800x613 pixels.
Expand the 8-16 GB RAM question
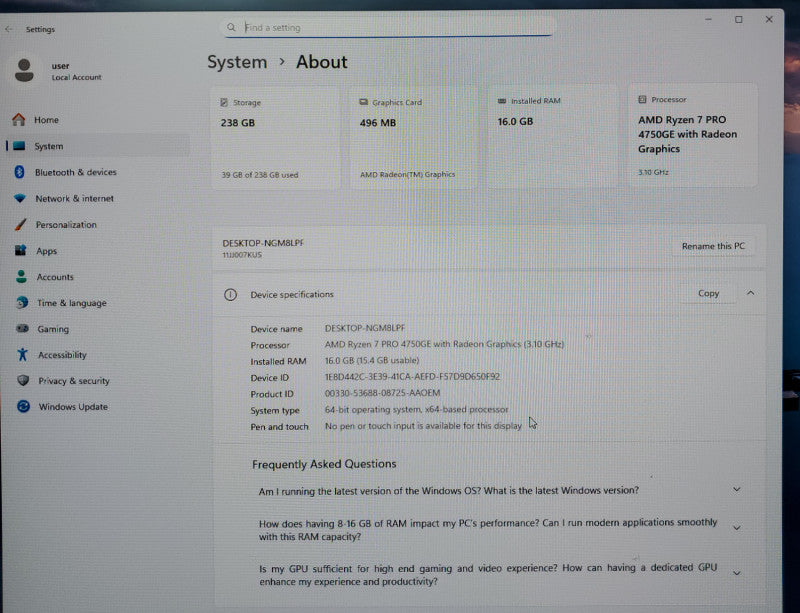click(737, 528)
